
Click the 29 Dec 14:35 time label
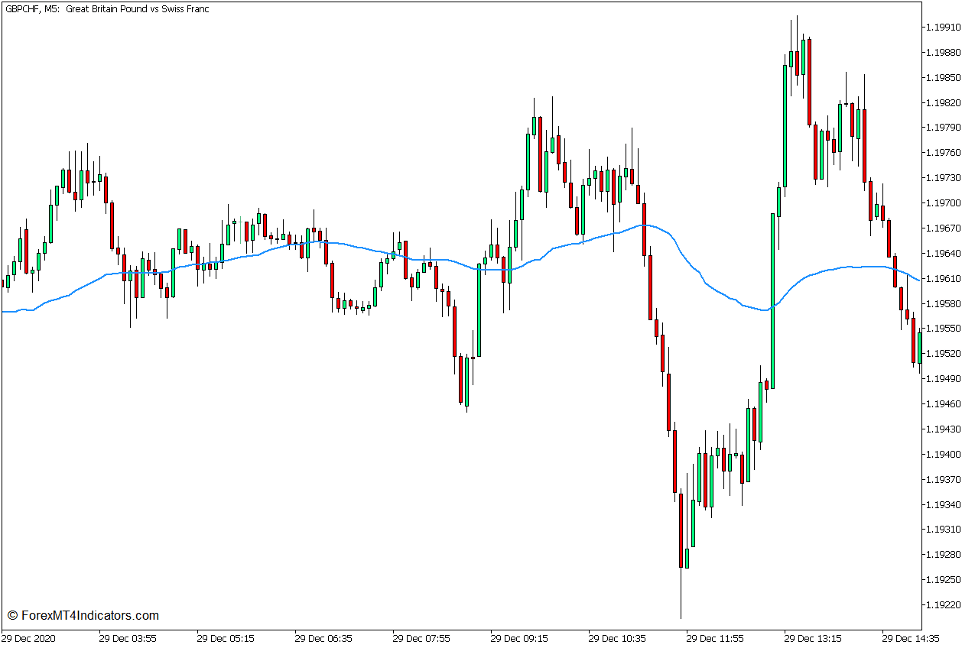[x=909, y=637]
